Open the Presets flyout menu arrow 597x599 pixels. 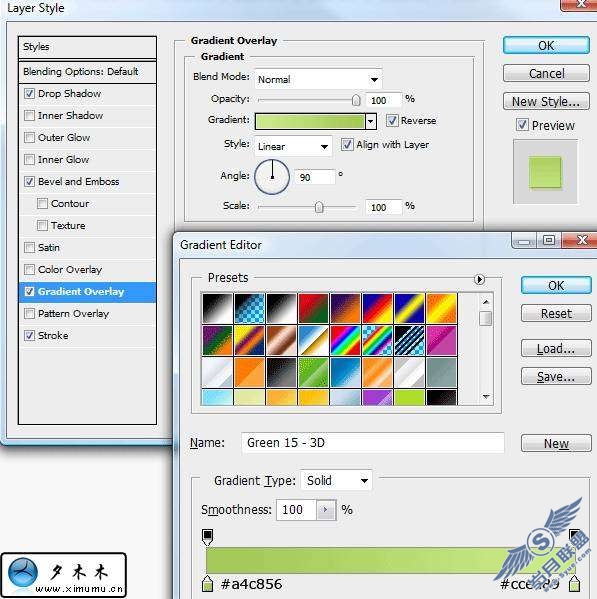click(479, 279)
